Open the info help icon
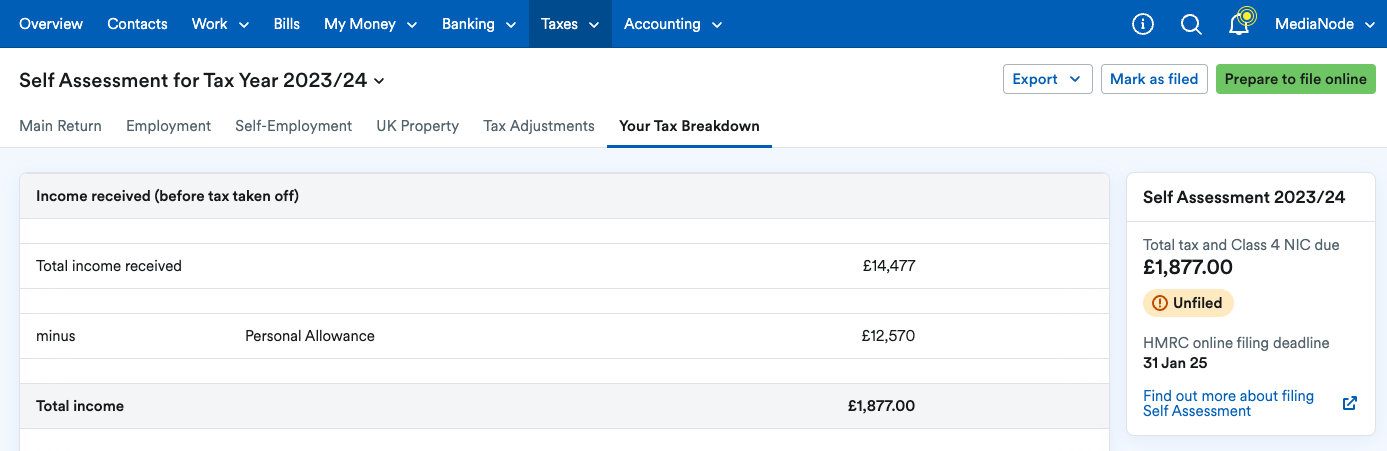1387x451 pixels. (1143, 24)
